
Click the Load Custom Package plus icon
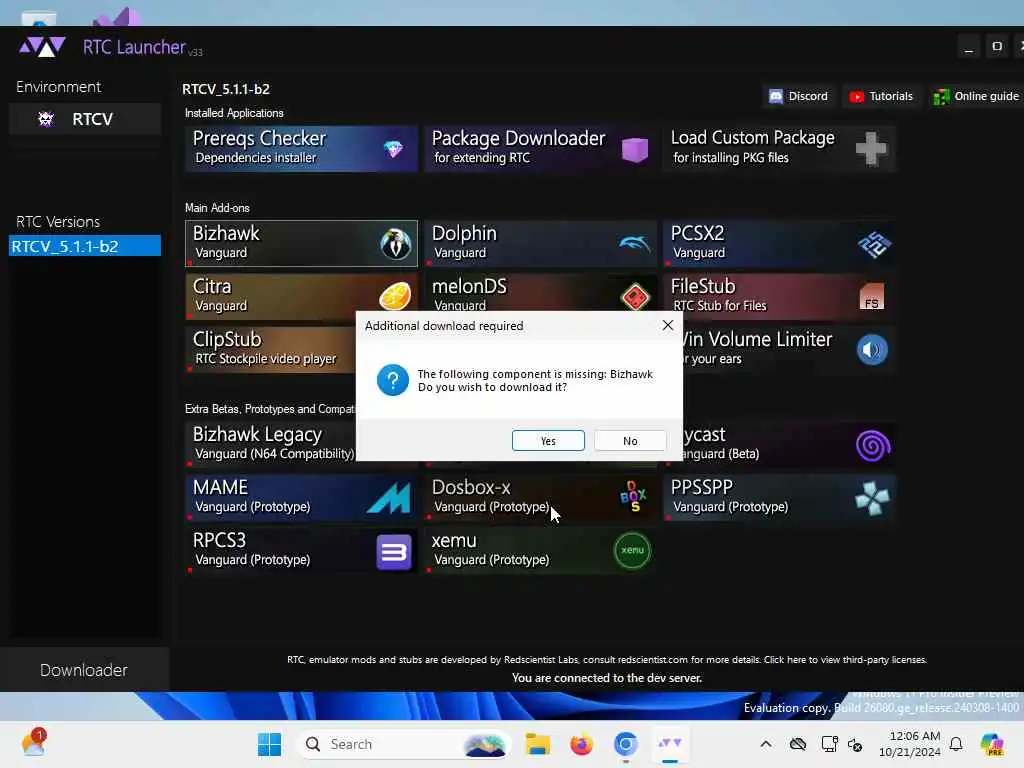pos(871,149)
